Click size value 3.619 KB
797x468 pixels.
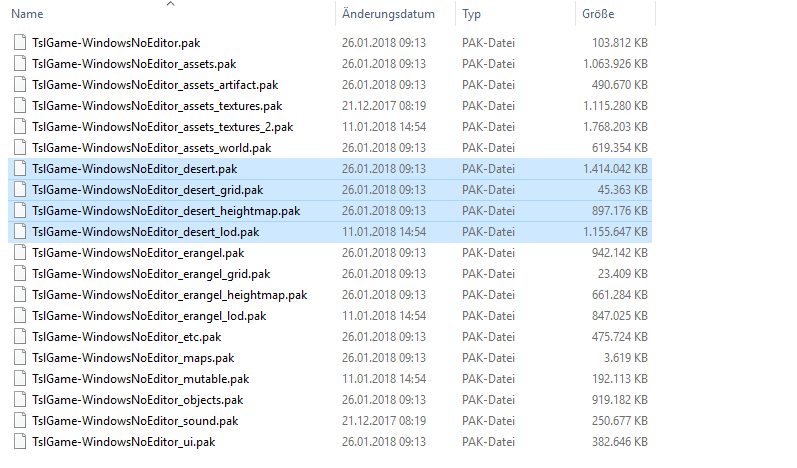pos(626,358)
